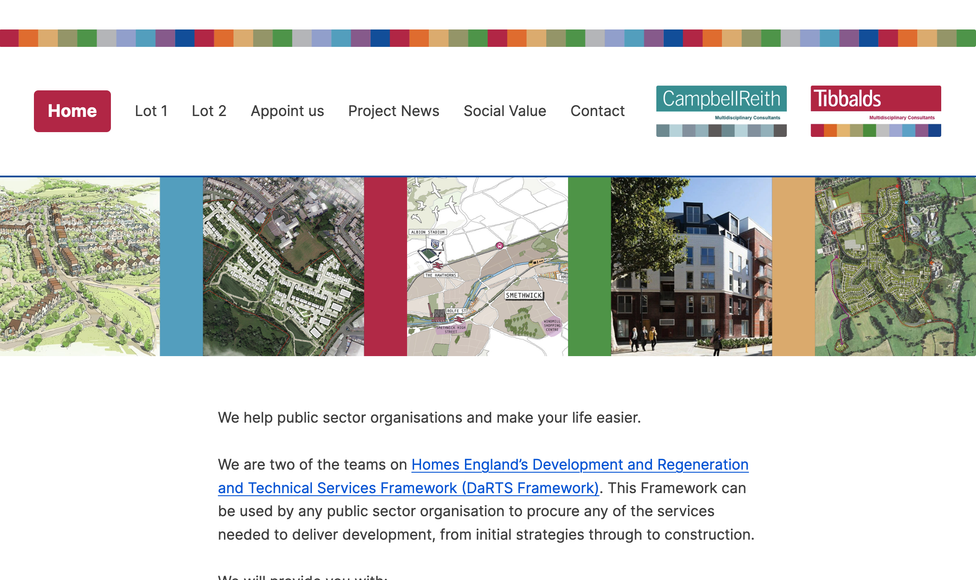Click the crimson stripe in image banner

385,267
